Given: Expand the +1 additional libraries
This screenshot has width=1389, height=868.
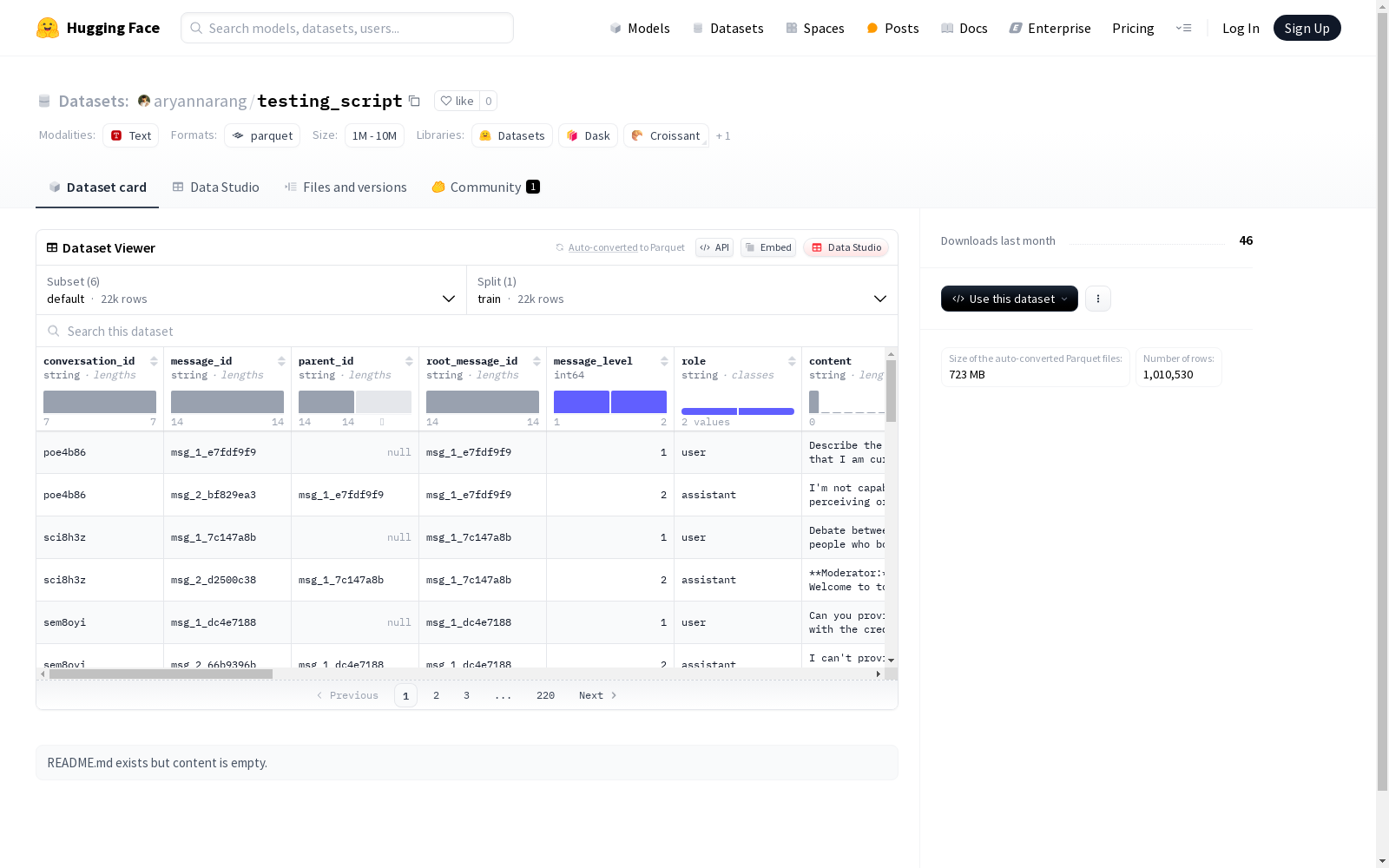Looking at the screenshot, I should click(x=723, y=135).
